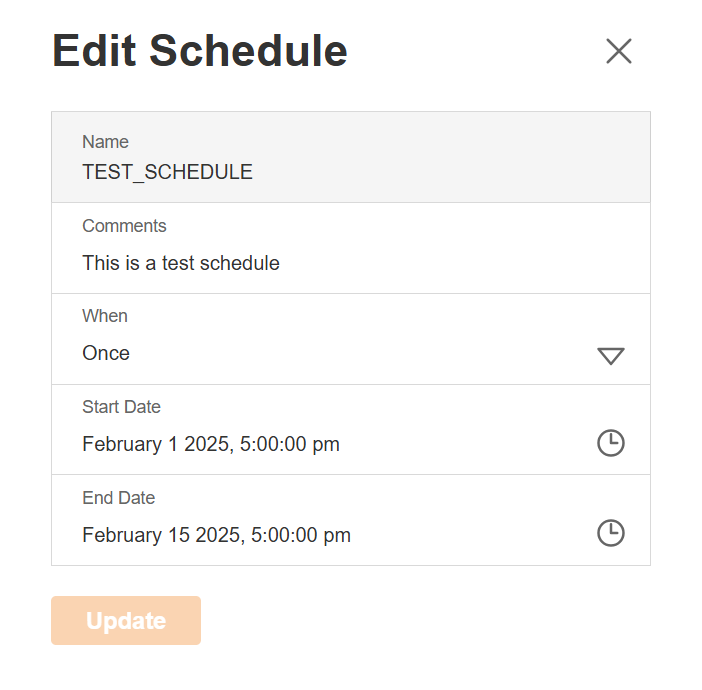Select the 'Once' value in When field
Screen dimensions: 702x690
(106, 353)
